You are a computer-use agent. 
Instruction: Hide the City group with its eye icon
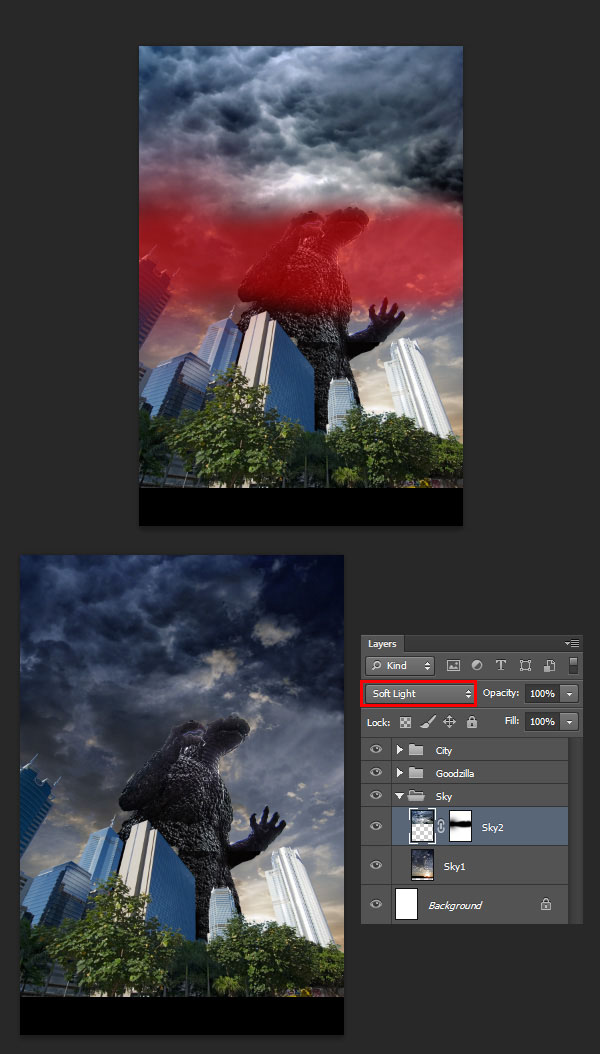(x=376, y=749)
